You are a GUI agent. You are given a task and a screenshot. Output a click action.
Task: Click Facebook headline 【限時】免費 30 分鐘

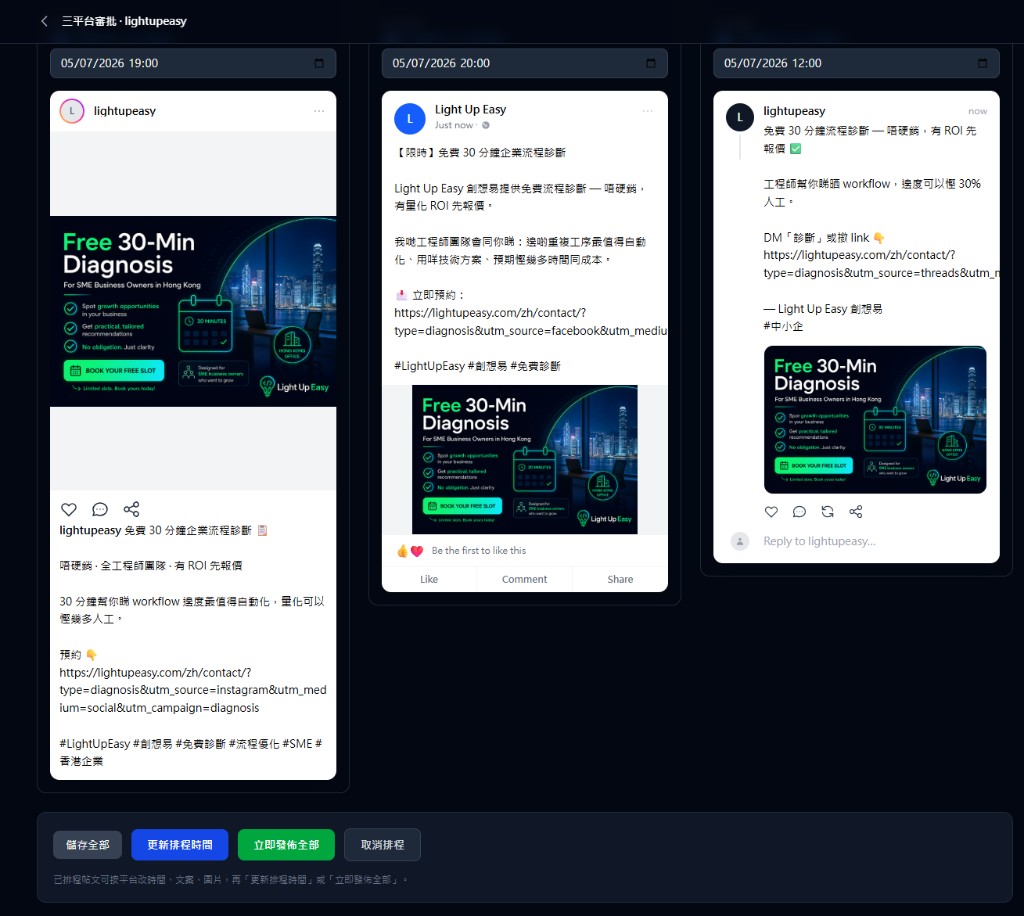(x=480, y=153)
